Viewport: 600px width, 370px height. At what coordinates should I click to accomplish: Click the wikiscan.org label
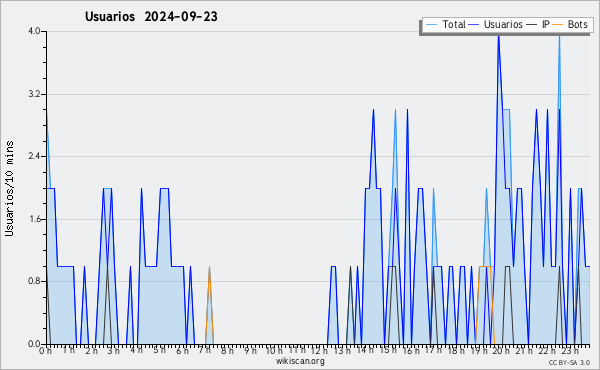(x=300, y=361)
